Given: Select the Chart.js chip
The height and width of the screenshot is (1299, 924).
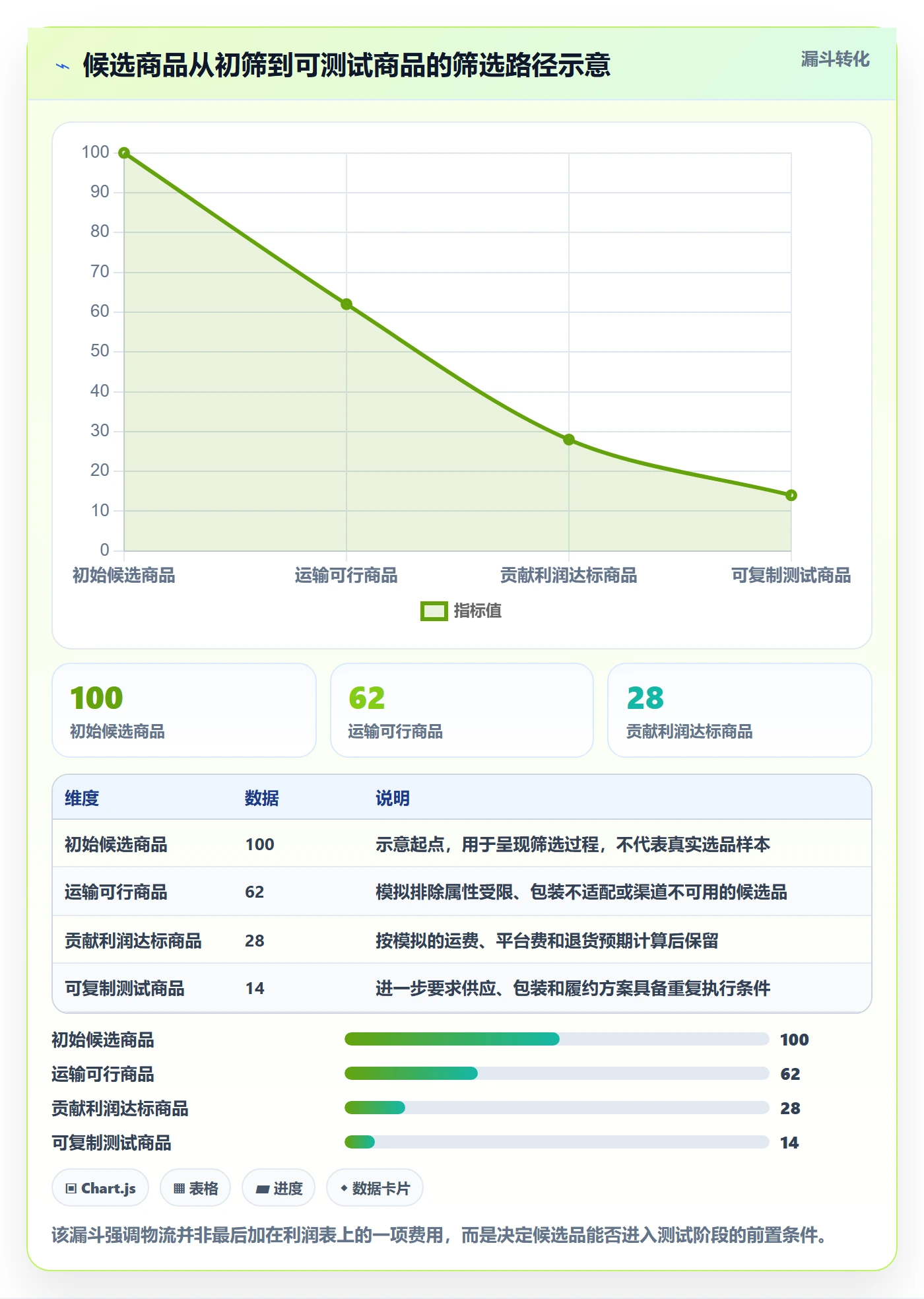Looking at the screenshot, I should point(100,1188).
